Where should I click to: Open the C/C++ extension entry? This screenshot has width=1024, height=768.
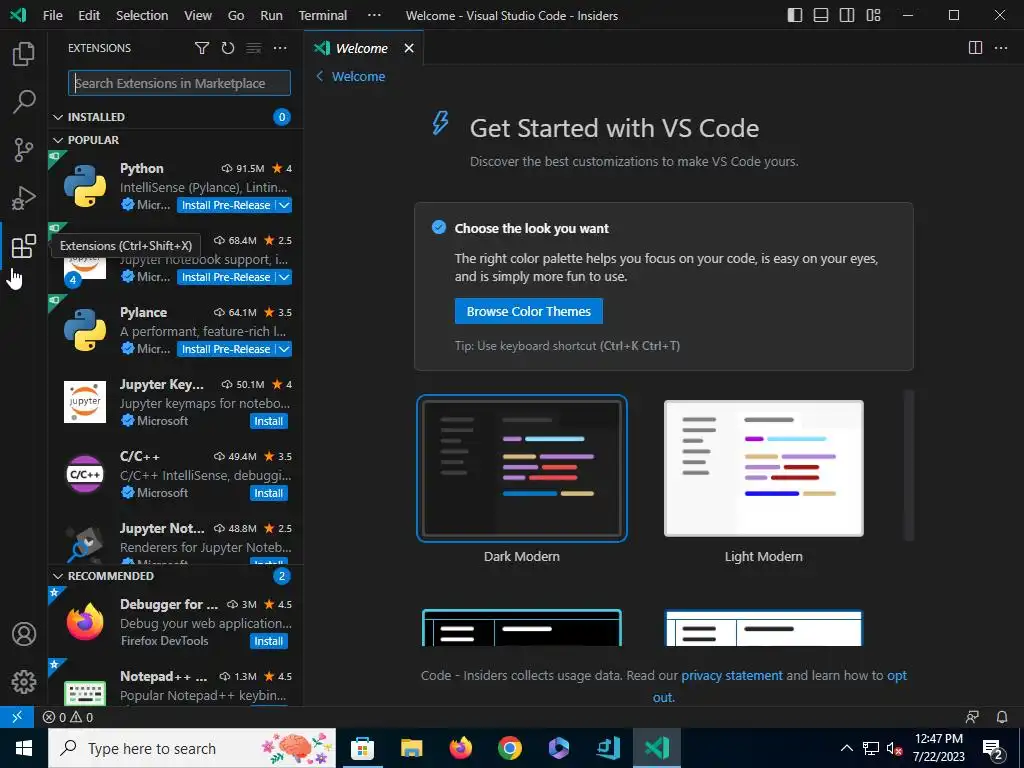coord(176,475)
